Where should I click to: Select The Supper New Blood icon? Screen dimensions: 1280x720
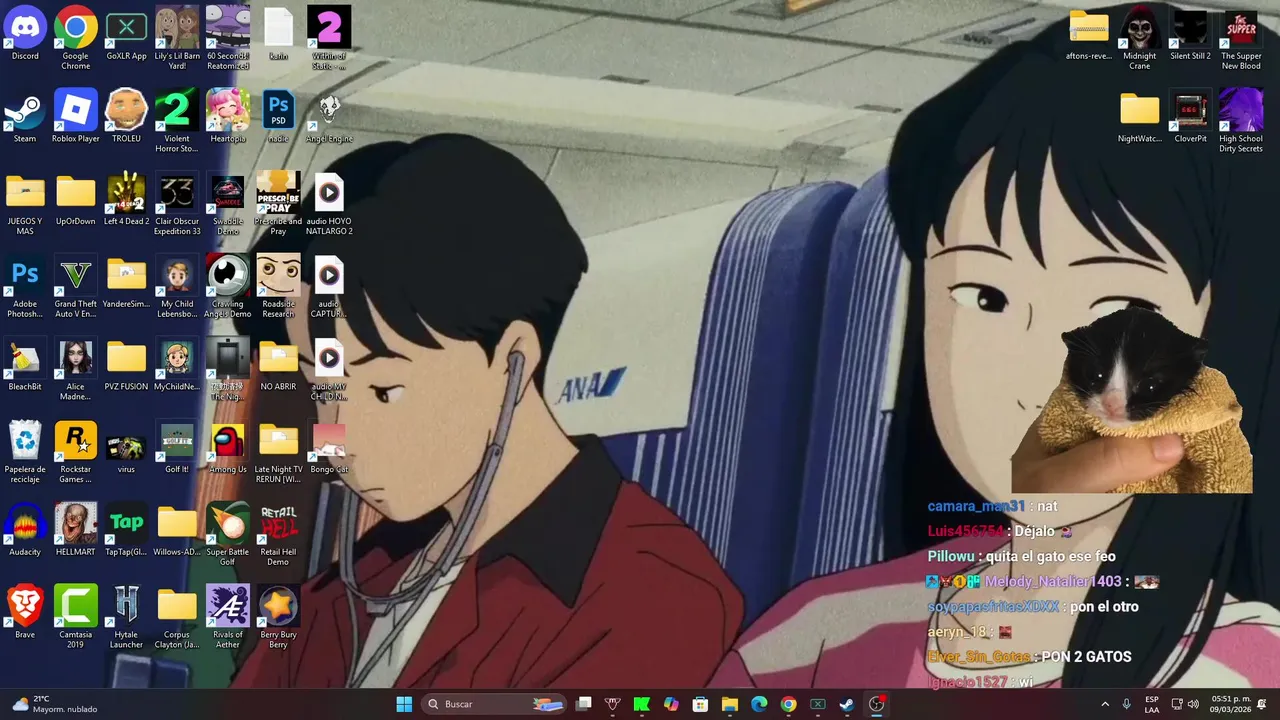(x=1241, y=39)
